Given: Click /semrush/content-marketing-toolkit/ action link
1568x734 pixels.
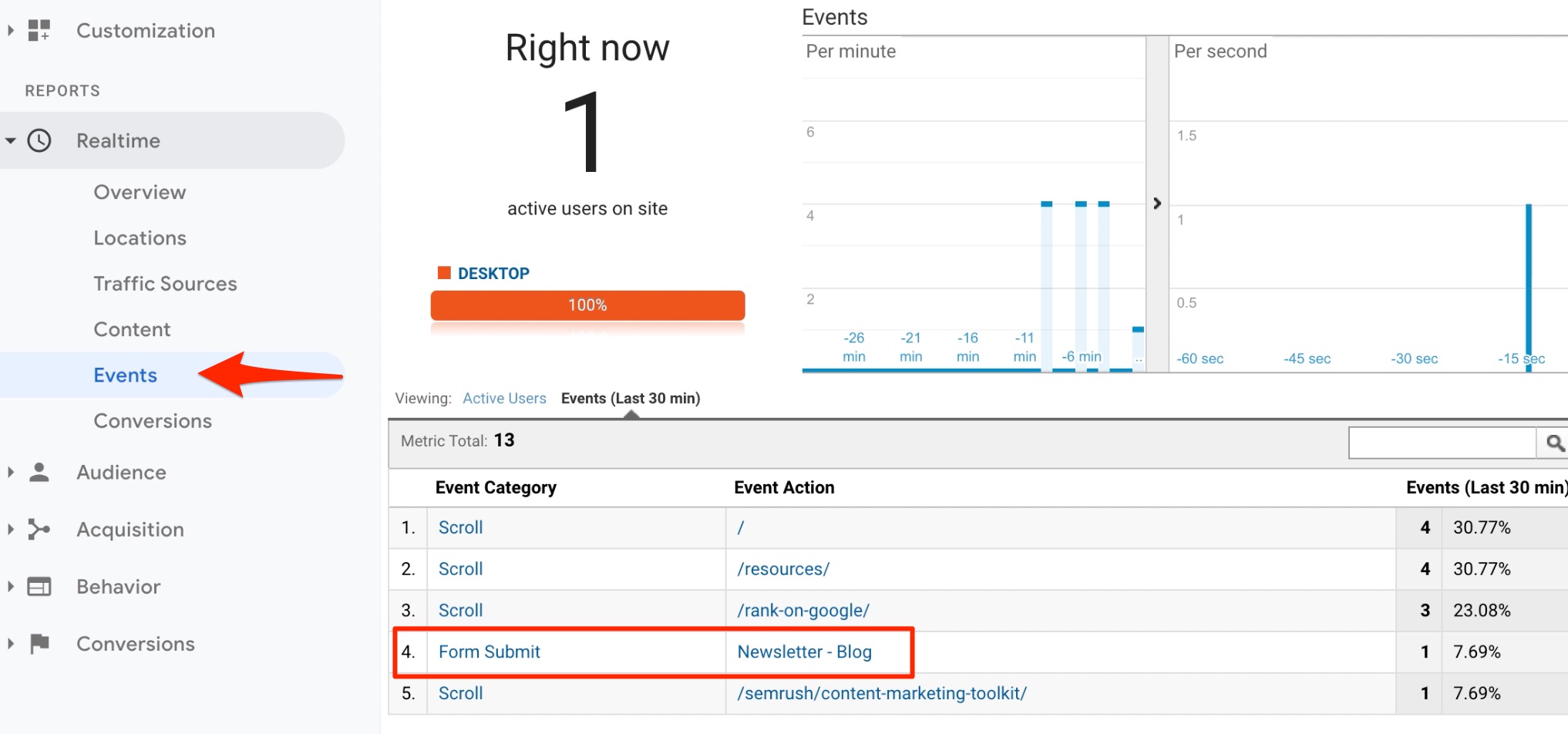Looking at the screenshot, I should coord(882,693).
